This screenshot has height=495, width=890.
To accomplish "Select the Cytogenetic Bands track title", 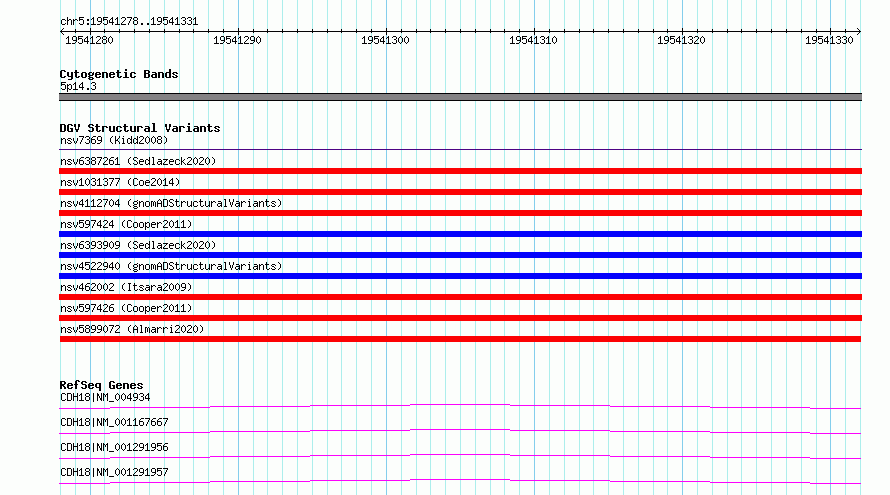I will coord(119,74).
